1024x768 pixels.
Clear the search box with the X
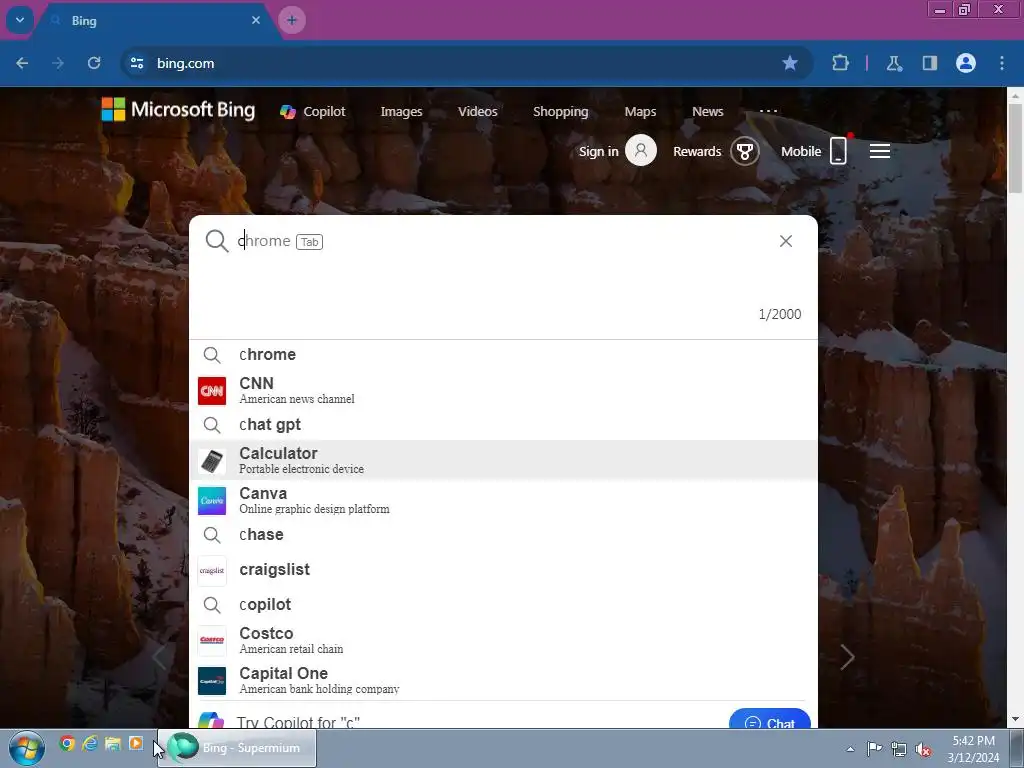coord(786,241)
